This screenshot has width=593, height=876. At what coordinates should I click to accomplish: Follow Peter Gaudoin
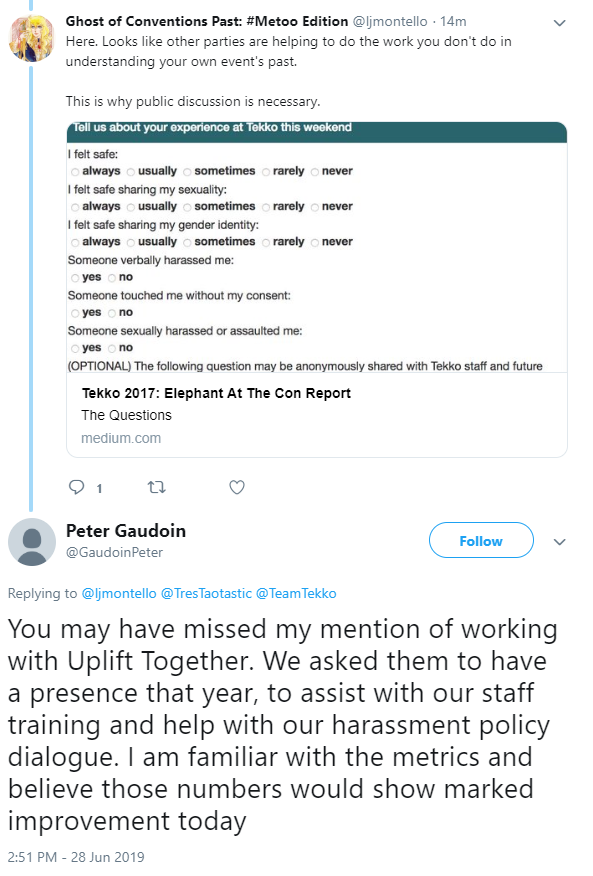pos(481,540)
